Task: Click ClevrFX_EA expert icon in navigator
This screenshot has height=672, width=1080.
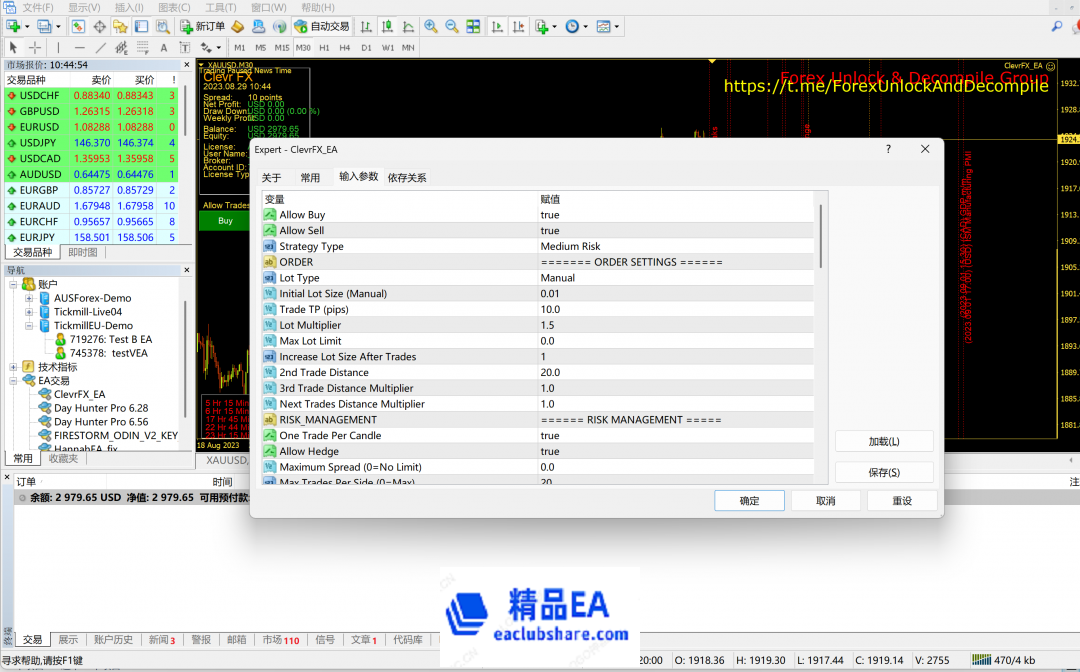Action: tap(45, 394)
